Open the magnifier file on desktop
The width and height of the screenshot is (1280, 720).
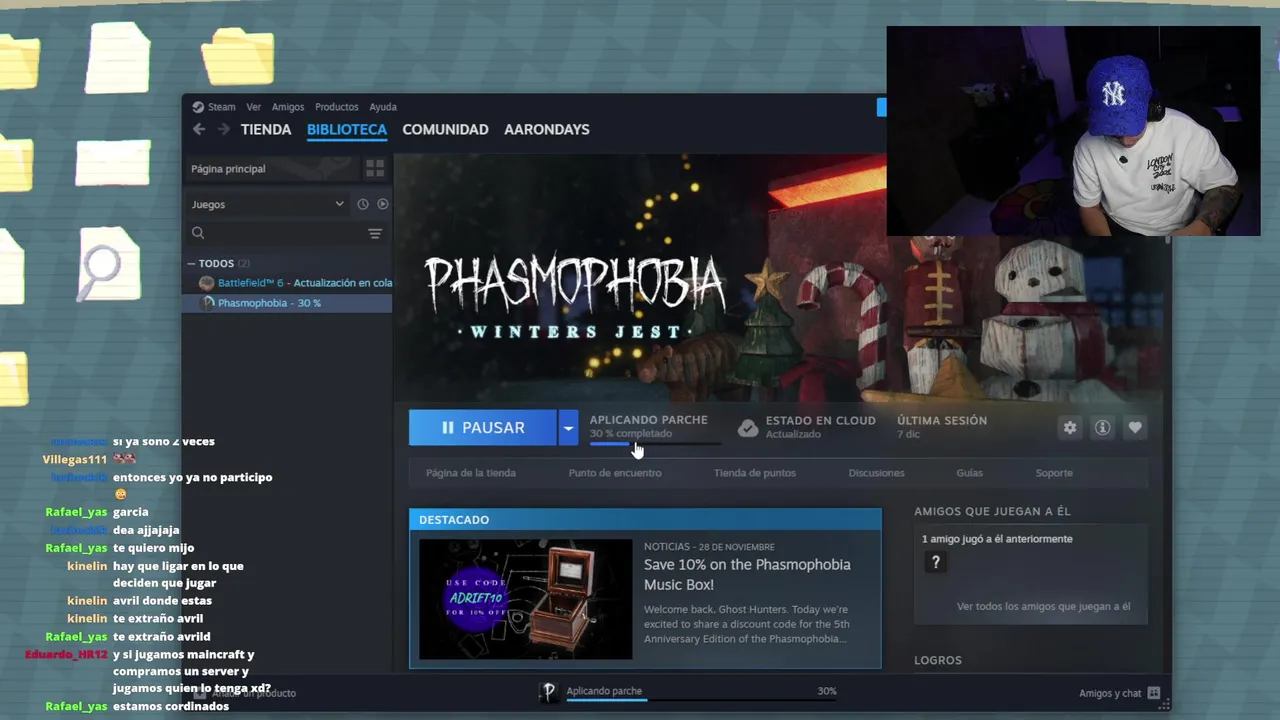click(x=109, y=264)
